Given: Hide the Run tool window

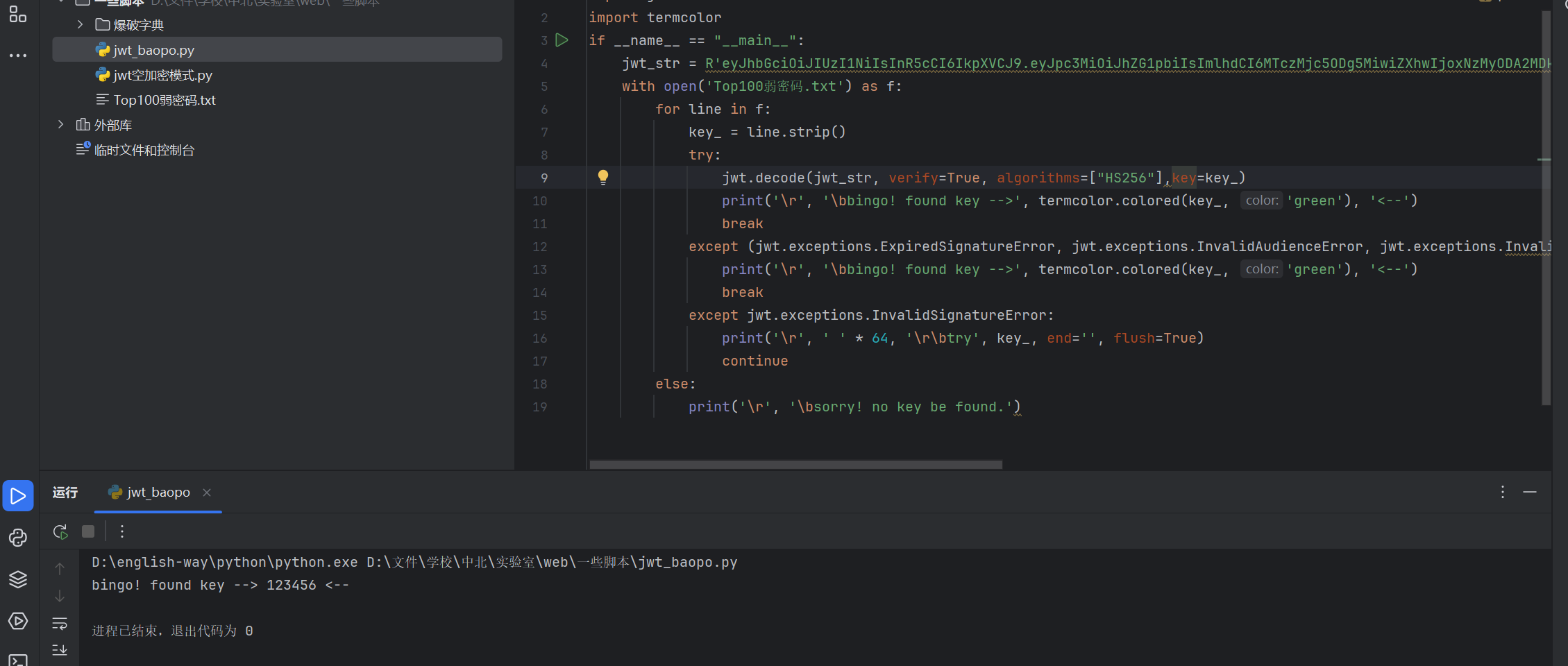Looking at the screenshot, I should pos(1530,492).
